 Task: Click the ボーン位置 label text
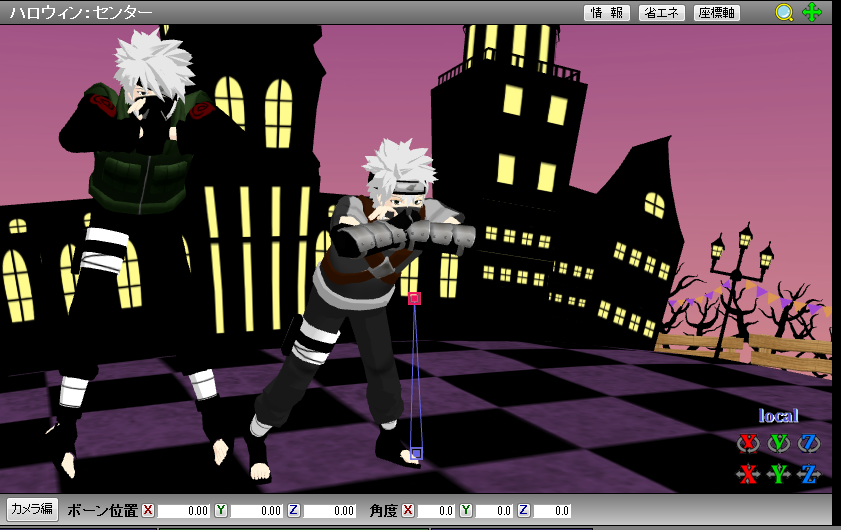pos(102,511)
